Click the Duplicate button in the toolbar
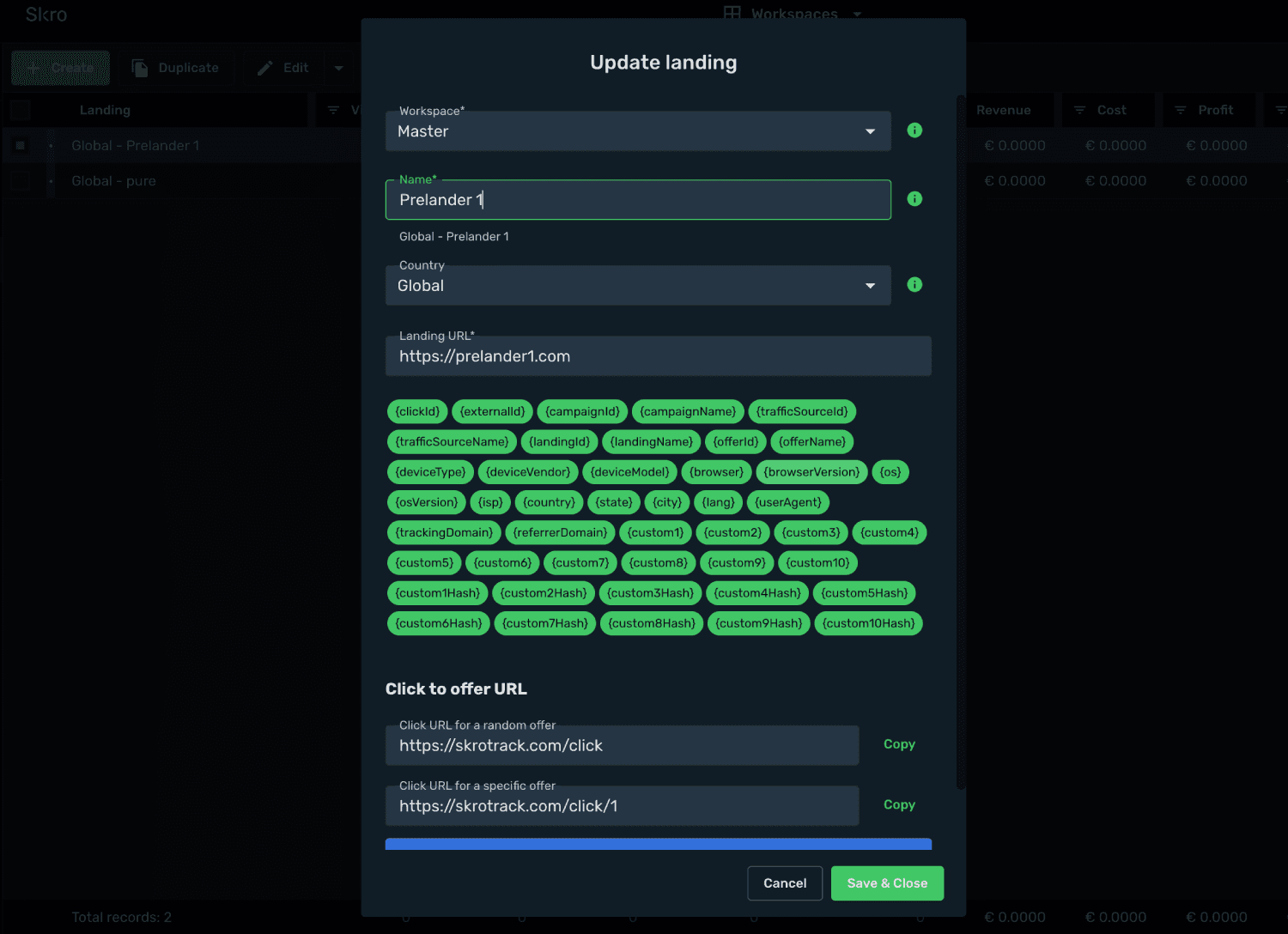Image resolution: width=1288 pixels, height=934 pixels. pyautogui.click(x=176, y=68)
